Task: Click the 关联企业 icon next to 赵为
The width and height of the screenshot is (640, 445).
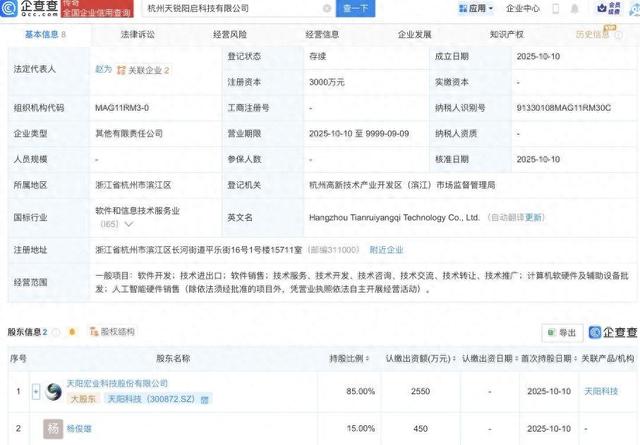Action: (120, 71)
